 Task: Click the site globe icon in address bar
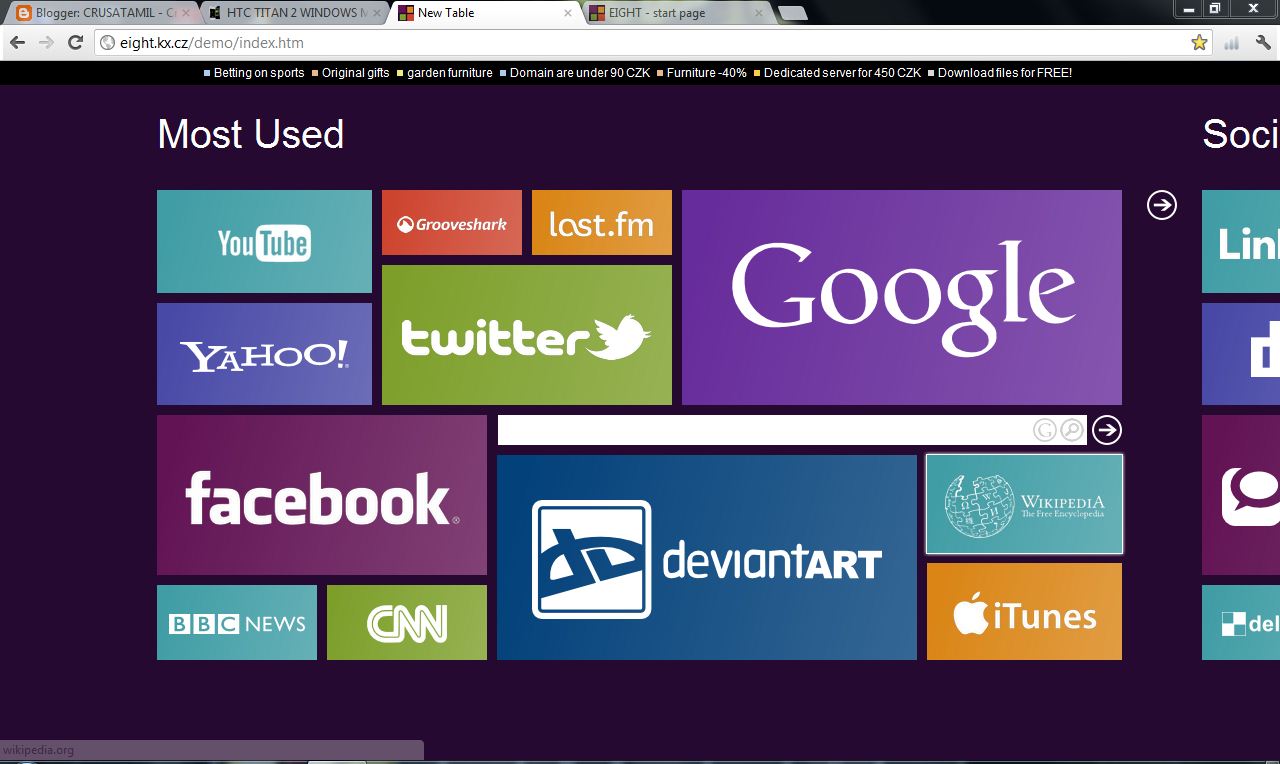click(108, 42)
